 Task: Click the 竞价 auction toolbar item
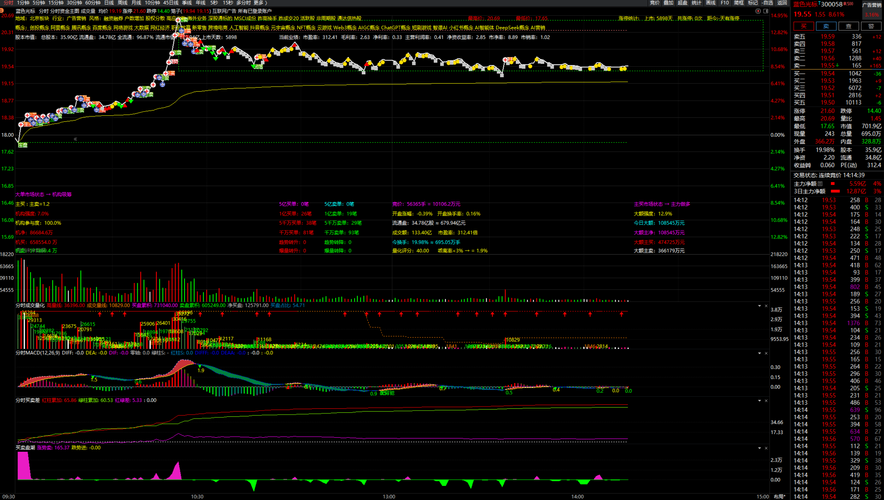pyautogui.click(x=655, y=3)
